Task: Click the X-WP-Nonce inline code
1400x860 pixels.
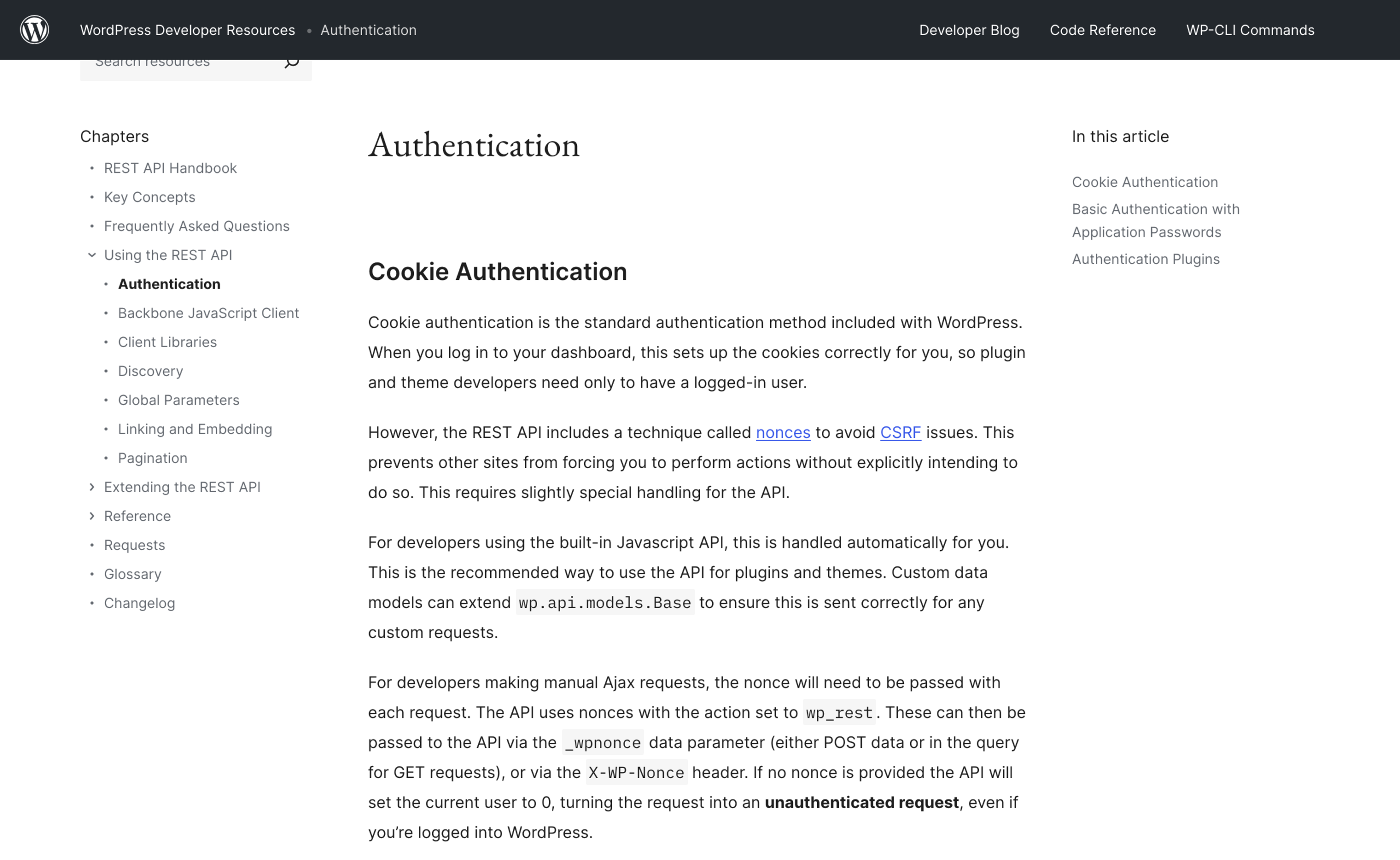Action: (637, 773)
